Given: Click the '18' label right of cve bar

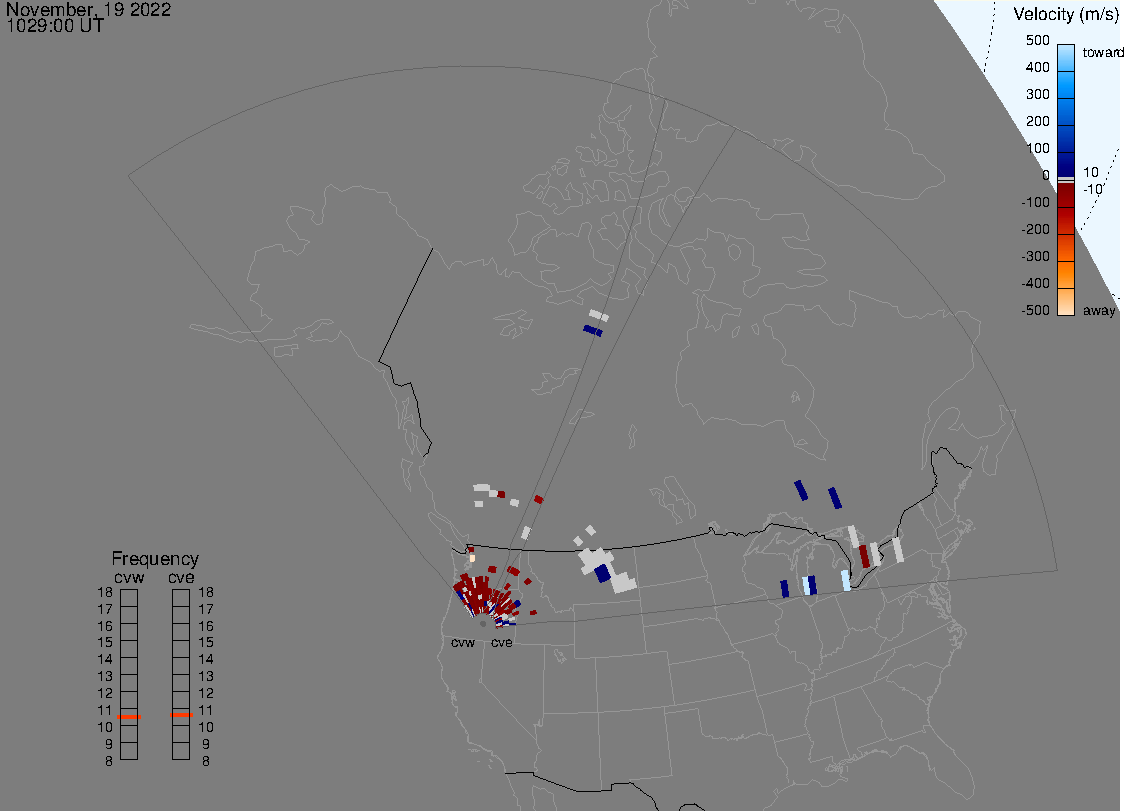Looking at the screenshot, I should (206, 592).
